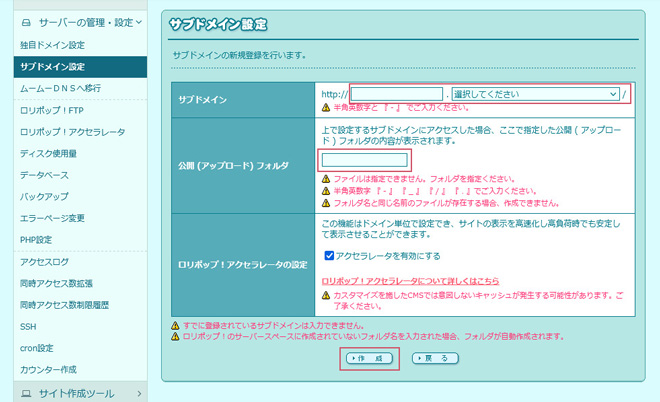Click the server icon beside サーバーの管理・設定

coord(26,21)
